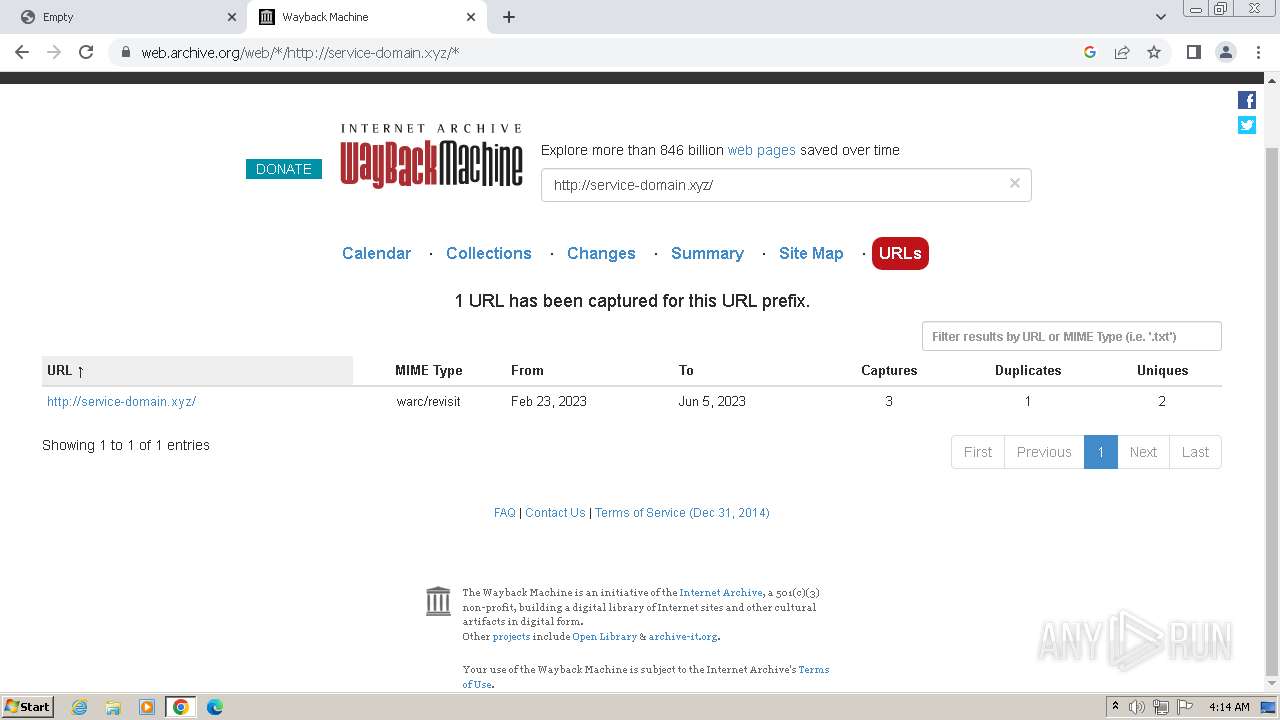View site information lock icon
The width and height of the screenshot is (1280, 720).
[125, 52]
